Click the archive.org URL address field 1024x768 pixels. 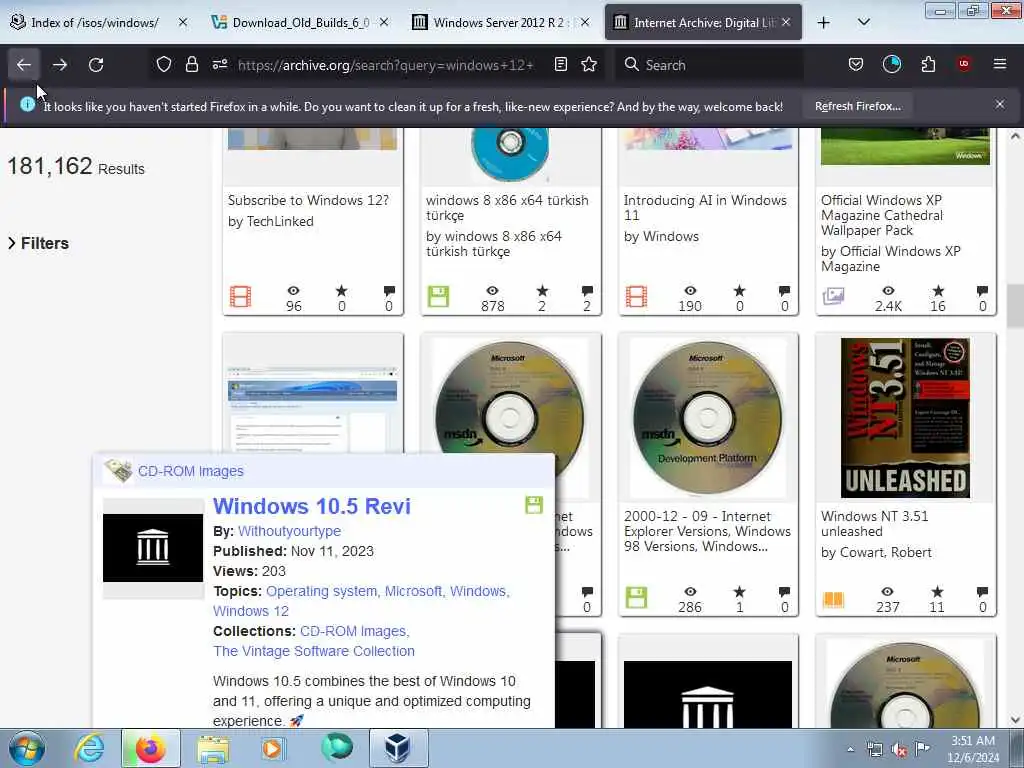pyautogui.click(x=385, y=65)
